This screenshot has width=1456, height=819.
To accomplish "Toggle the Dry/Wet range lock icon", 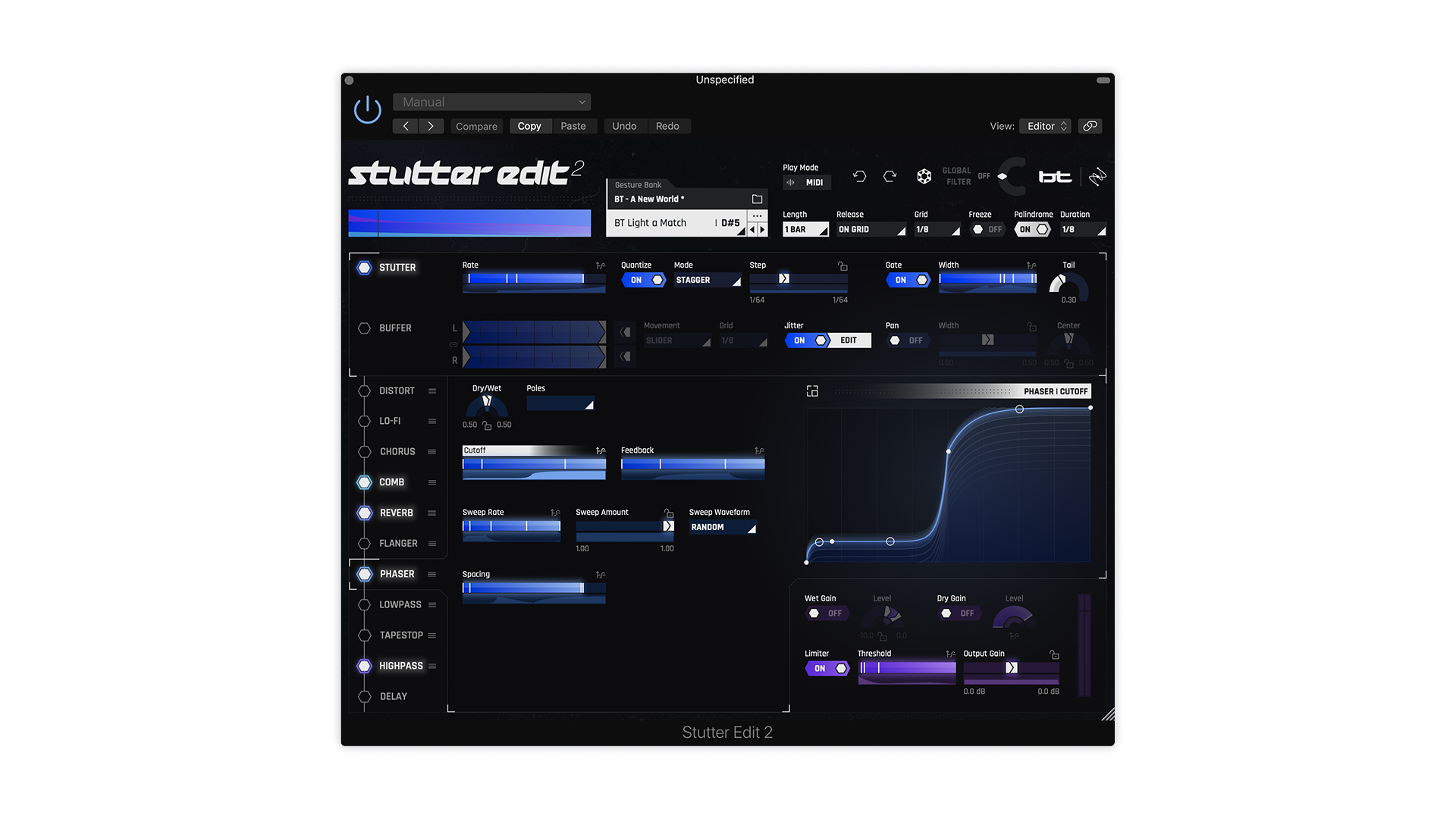I will click(487, 425).
